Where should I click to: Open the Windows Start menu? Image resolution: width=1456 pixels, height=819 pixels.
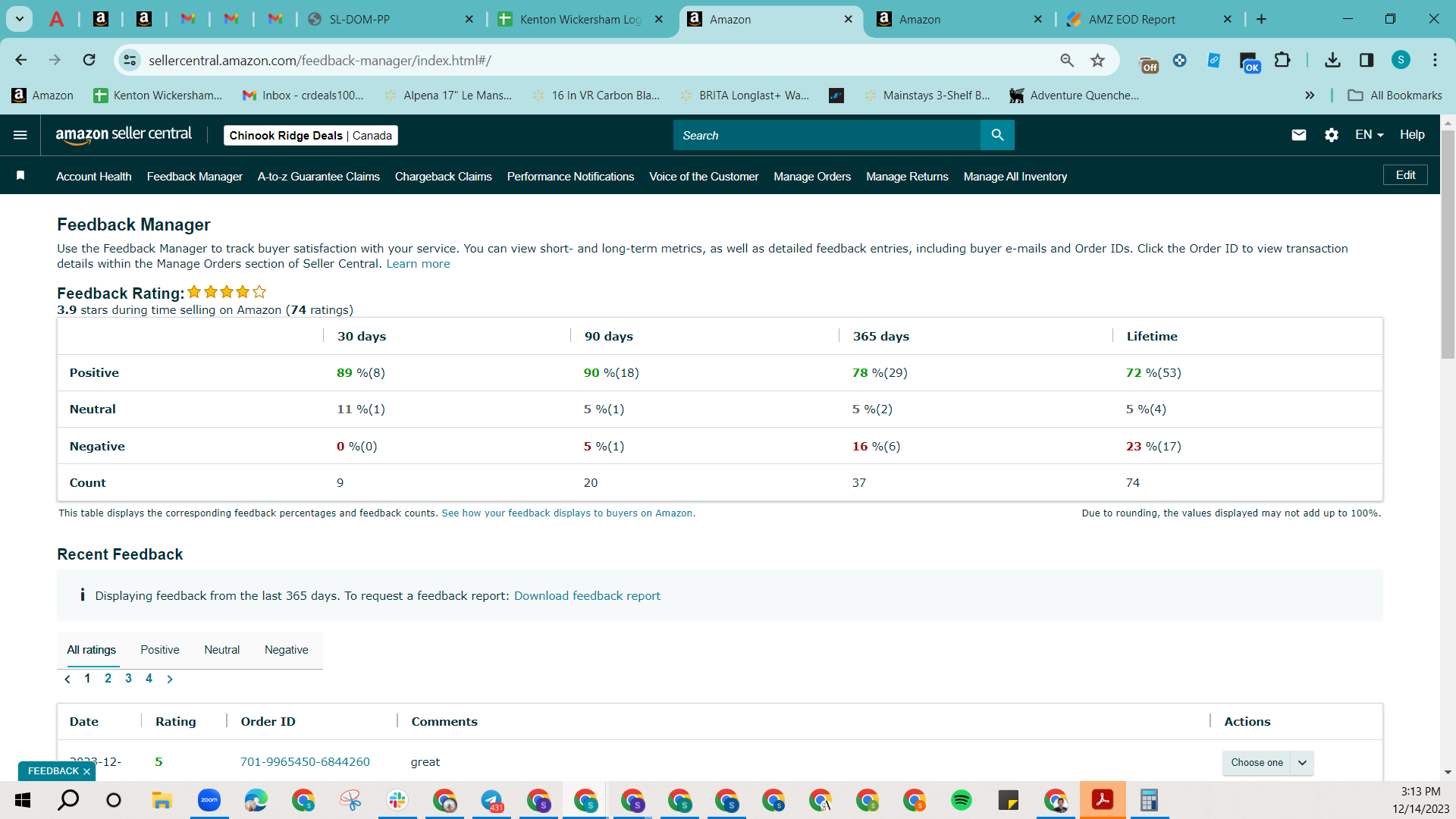pos(22,800)
